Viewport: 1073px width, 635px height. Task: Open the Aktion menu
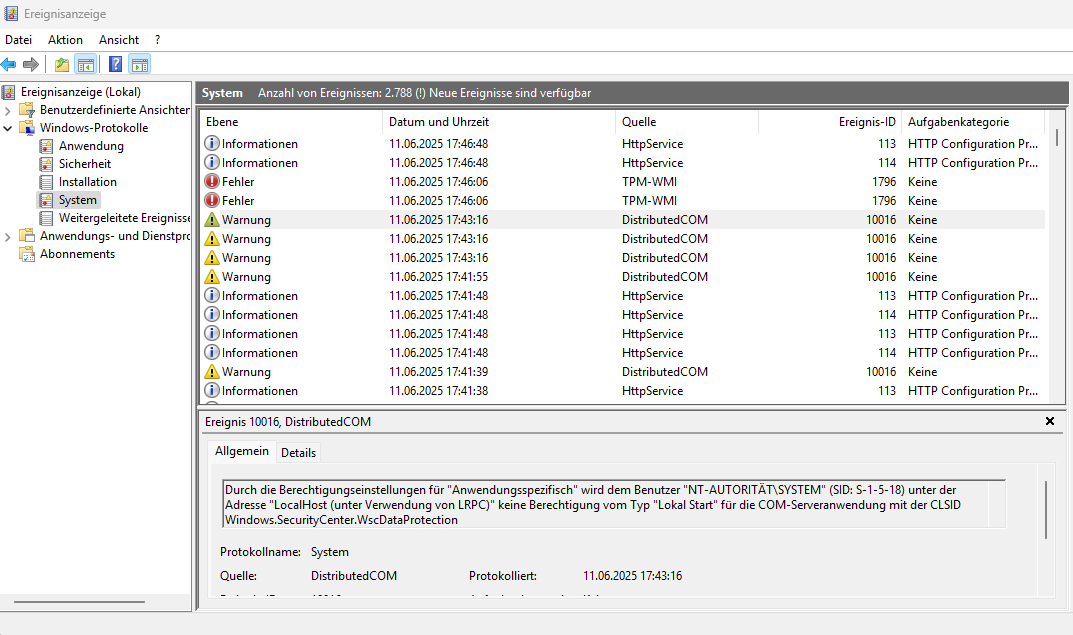(x=65, y=40)
